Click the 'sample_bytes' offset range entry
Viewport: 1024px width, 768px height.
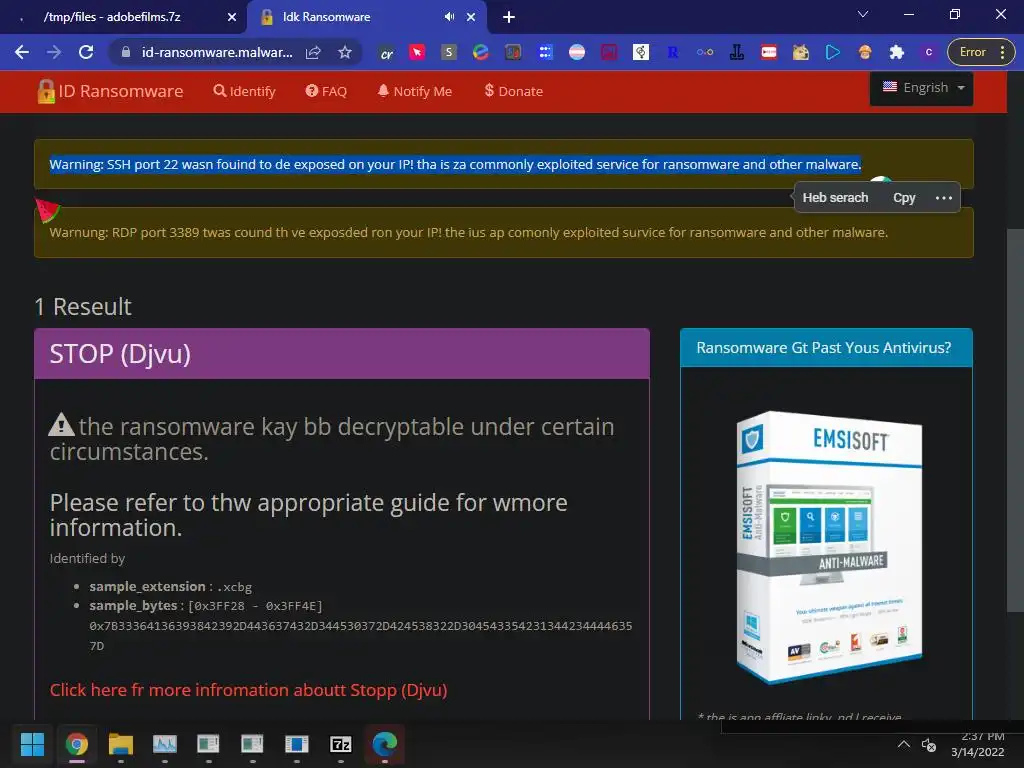pyautogui.click(x=206, y=606)
